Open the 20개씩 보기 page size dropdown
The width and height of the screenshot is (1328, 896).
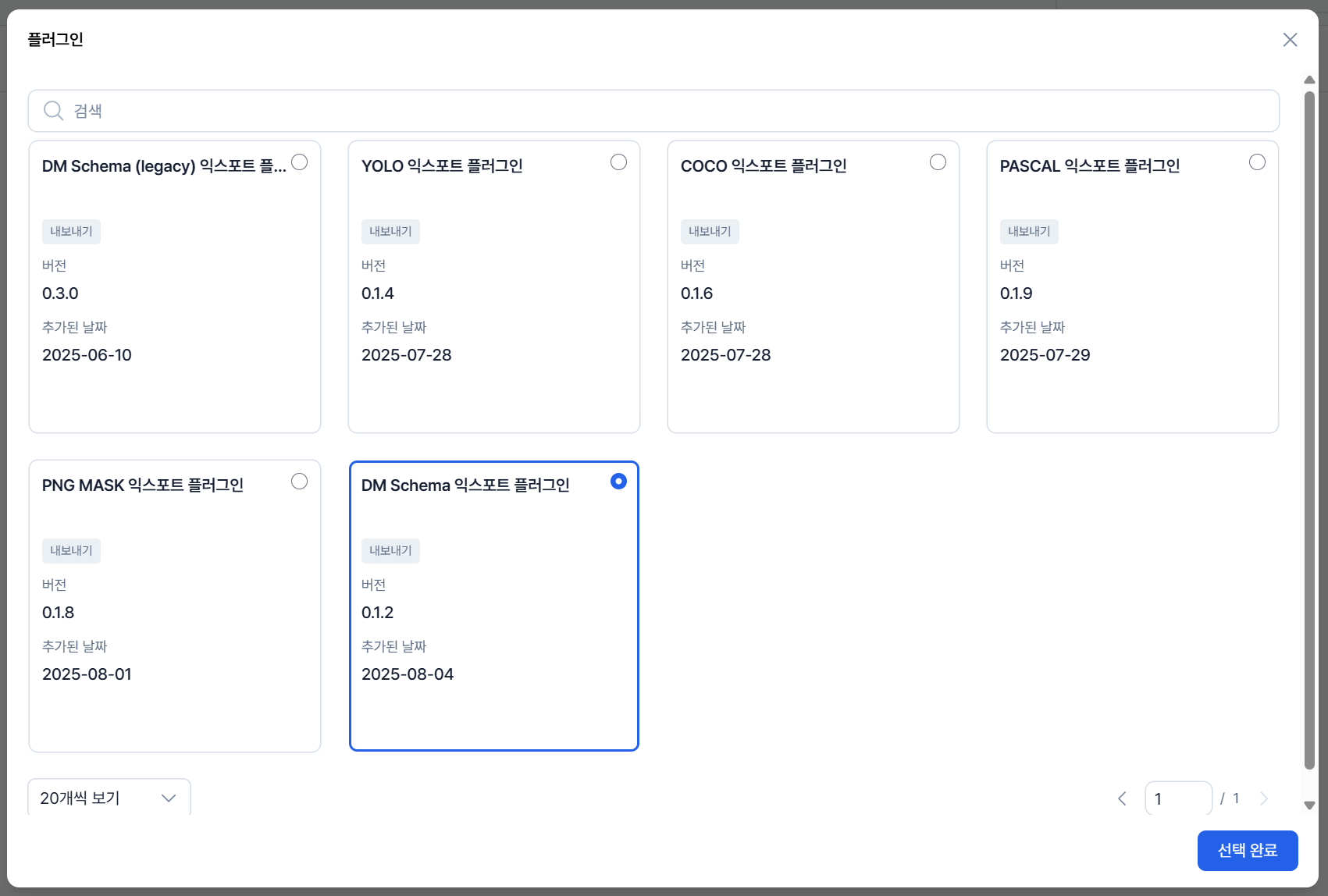(x=109, y=798)
